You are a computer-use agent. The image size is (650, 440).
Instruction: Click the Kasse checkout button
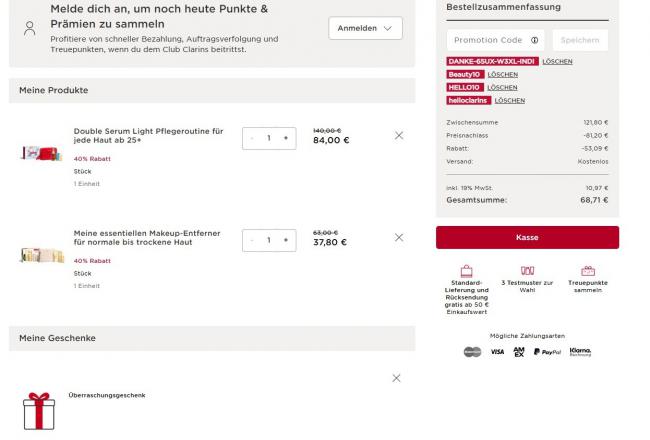(527, 238)
